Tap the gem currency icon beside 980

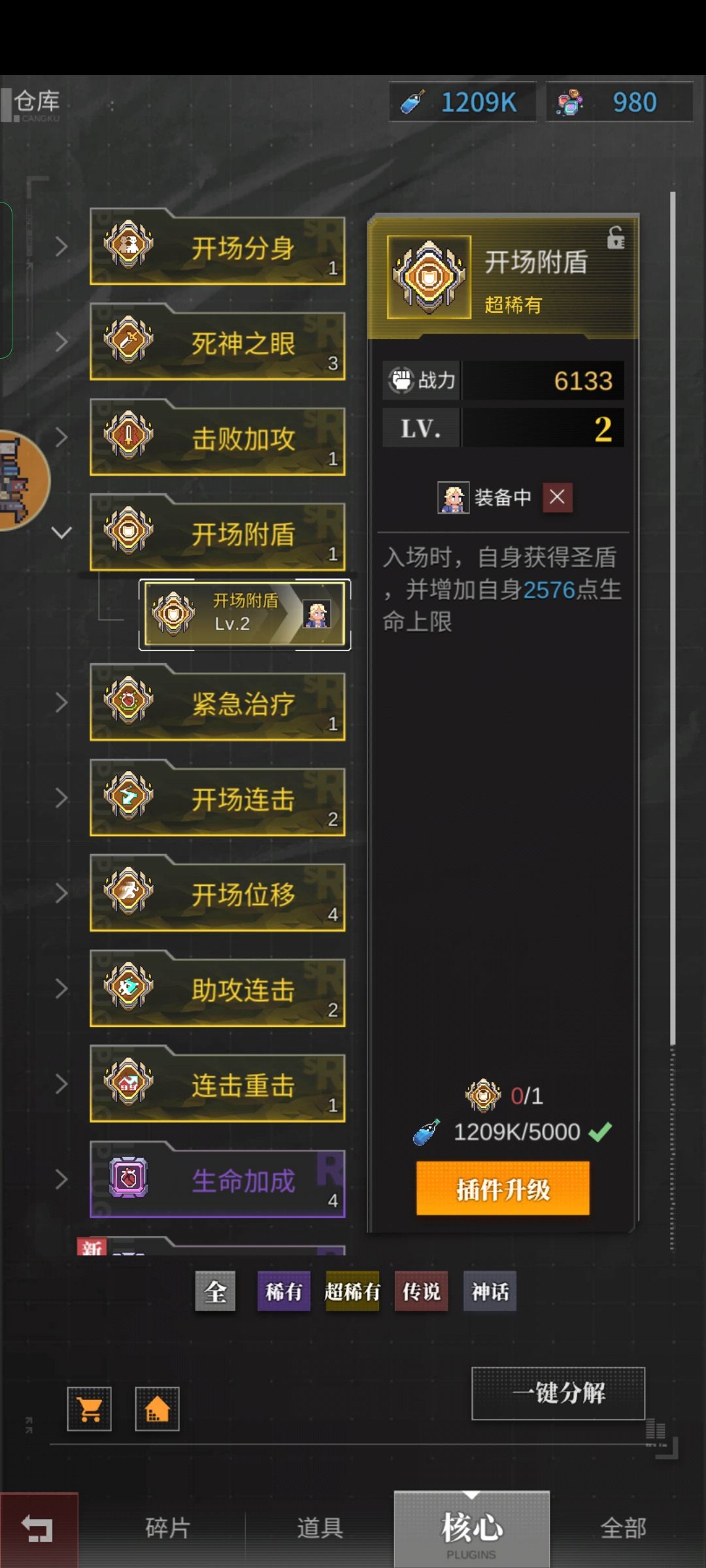click(x=569, y=103)
